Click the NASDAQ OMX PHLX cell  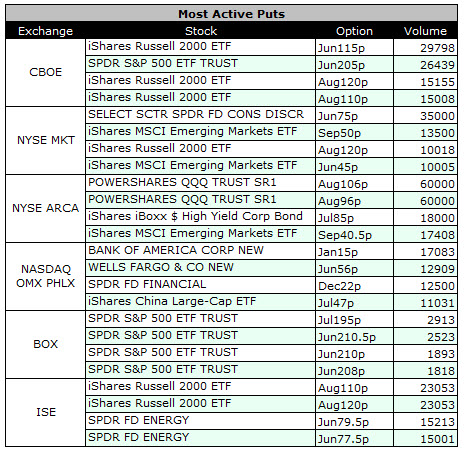[45, 276]
